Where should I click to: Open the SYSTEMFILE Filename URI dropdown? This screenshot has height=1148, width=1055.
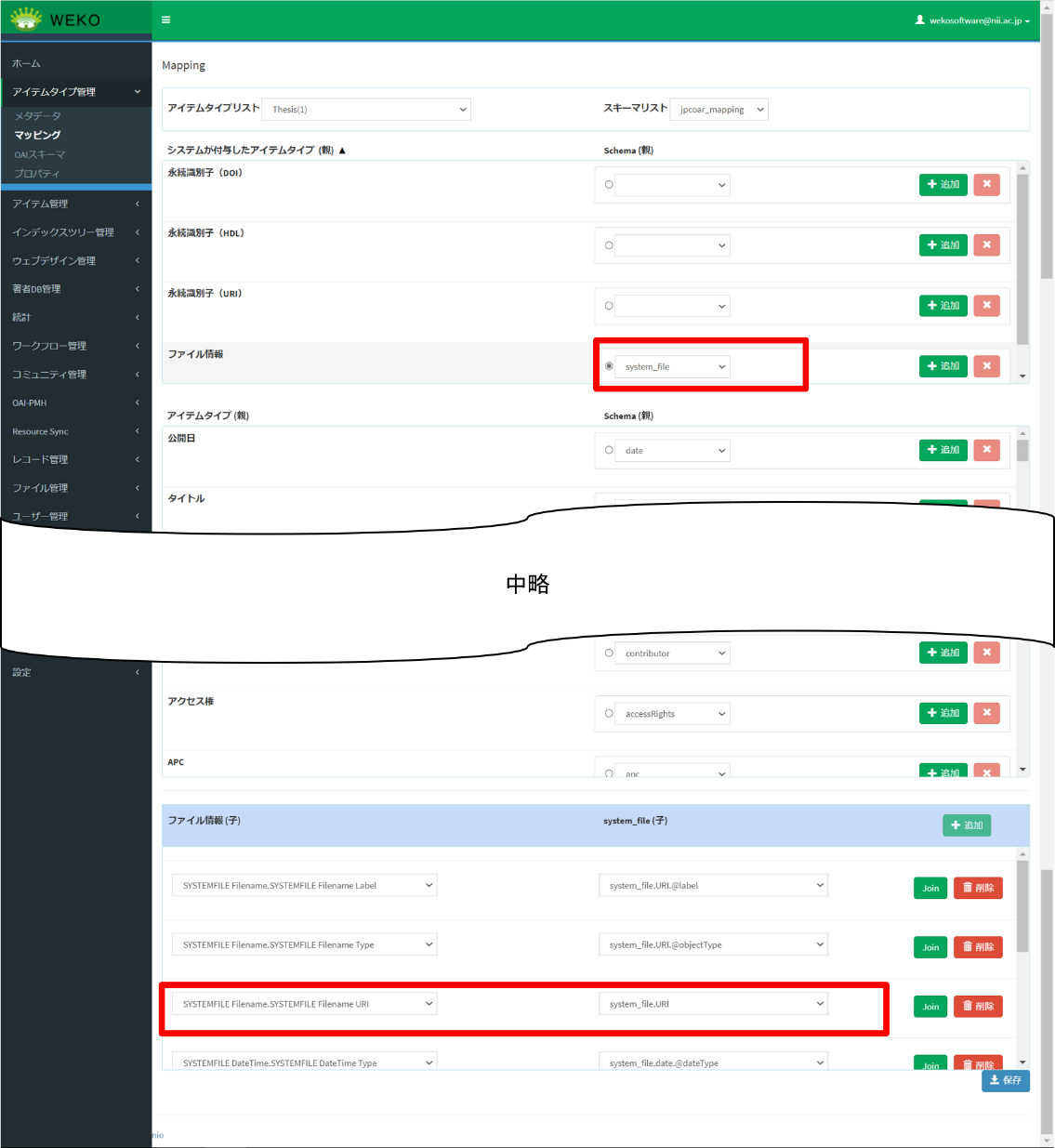[304, 1004]
